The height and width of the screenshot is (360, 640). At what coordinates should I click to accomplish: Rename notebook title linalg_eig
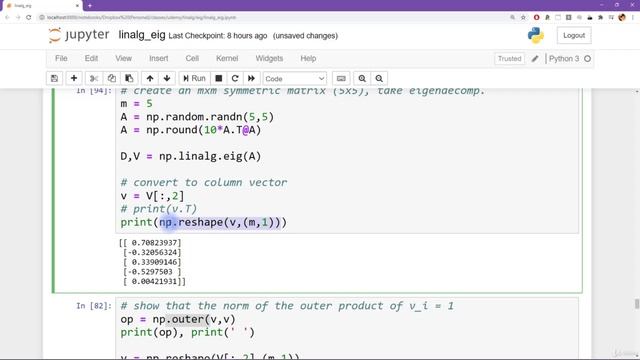(142, 35)
